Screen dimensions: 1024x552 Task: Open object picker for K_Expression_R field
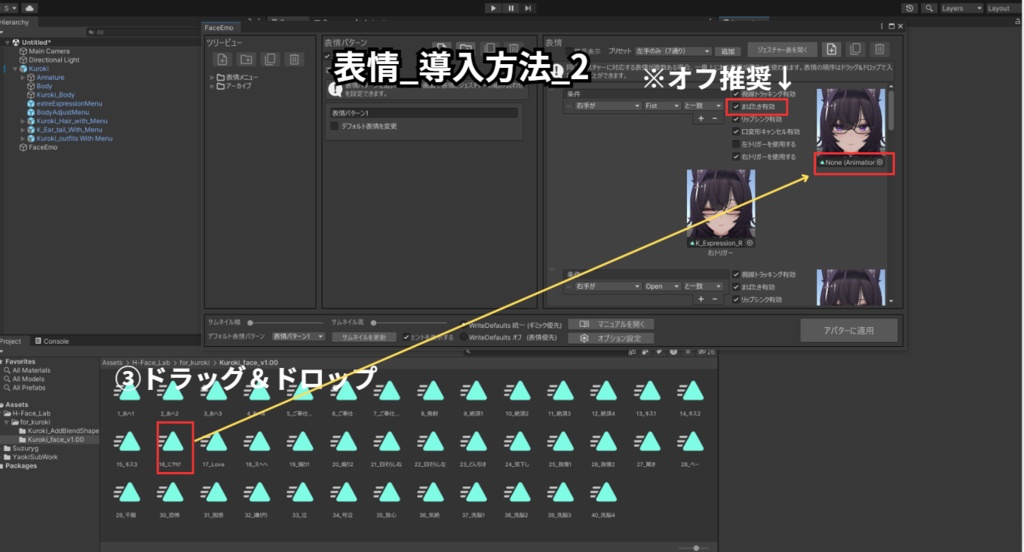click(x=750, y=243)
